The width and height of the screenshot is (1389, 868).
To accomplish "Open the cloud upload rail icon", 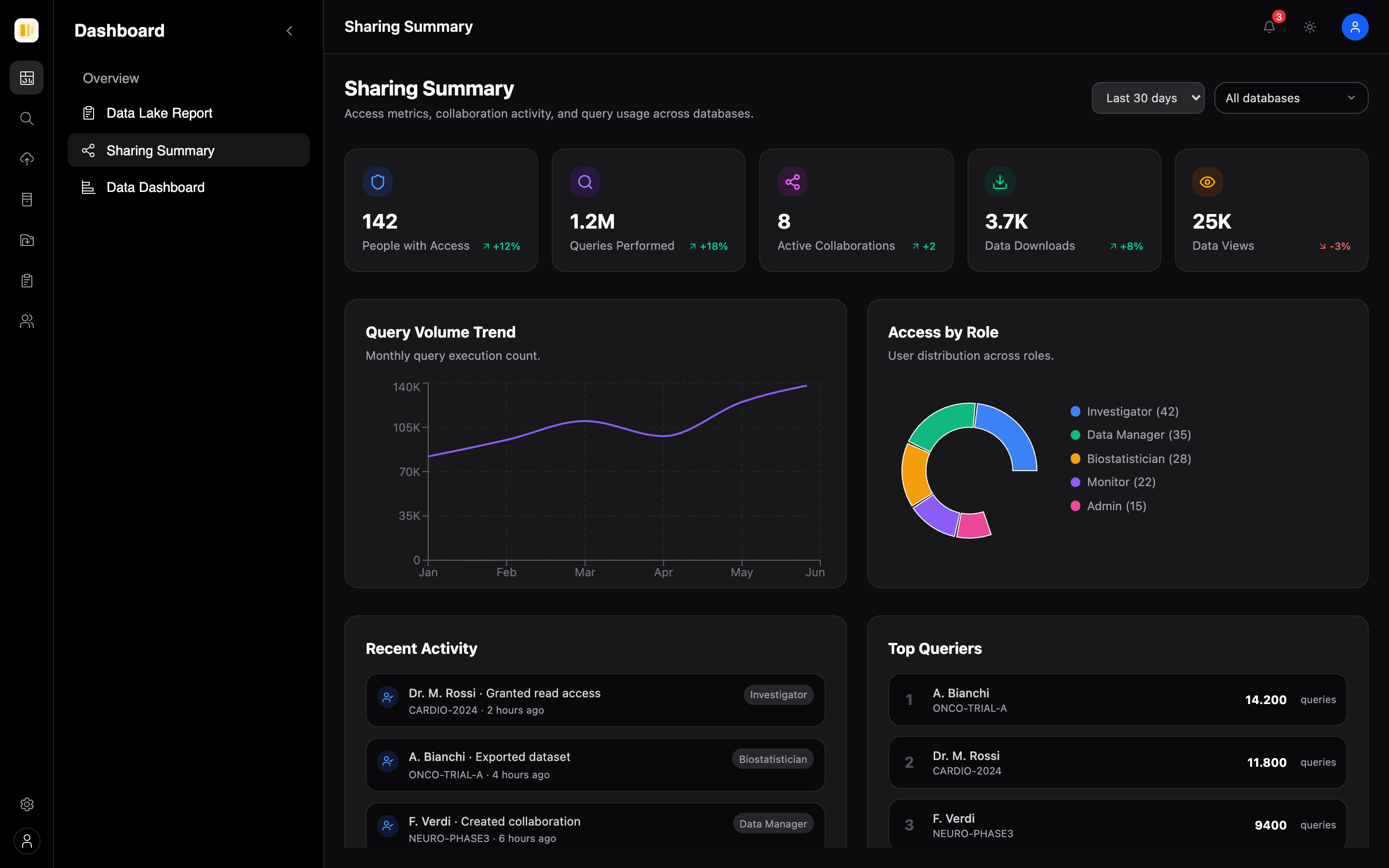I will pyautogui.click(x=27, y=159).
